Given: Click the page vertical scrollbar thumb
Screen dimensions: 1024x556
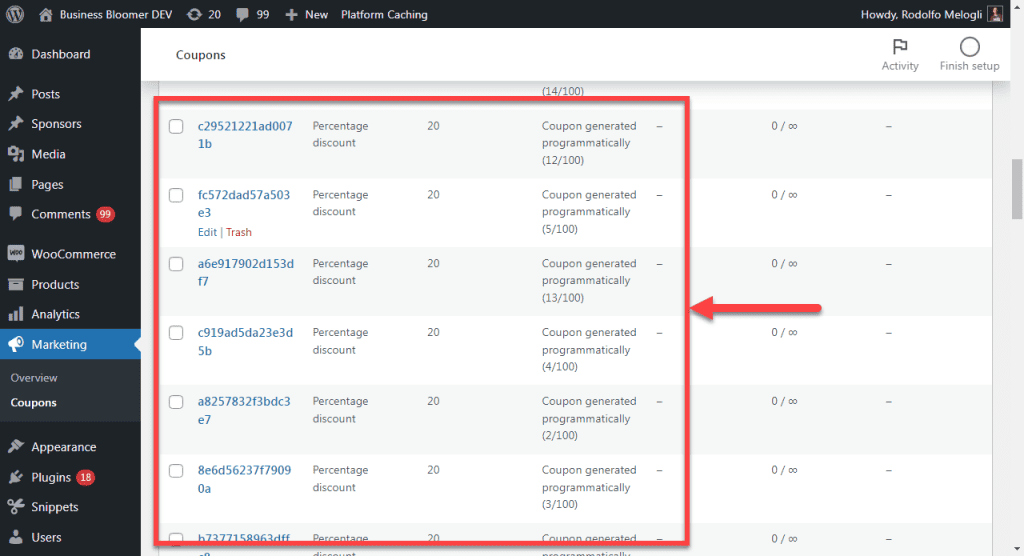Looking at the screenshot, I should pyautogui.click(x=1017, y=188).
